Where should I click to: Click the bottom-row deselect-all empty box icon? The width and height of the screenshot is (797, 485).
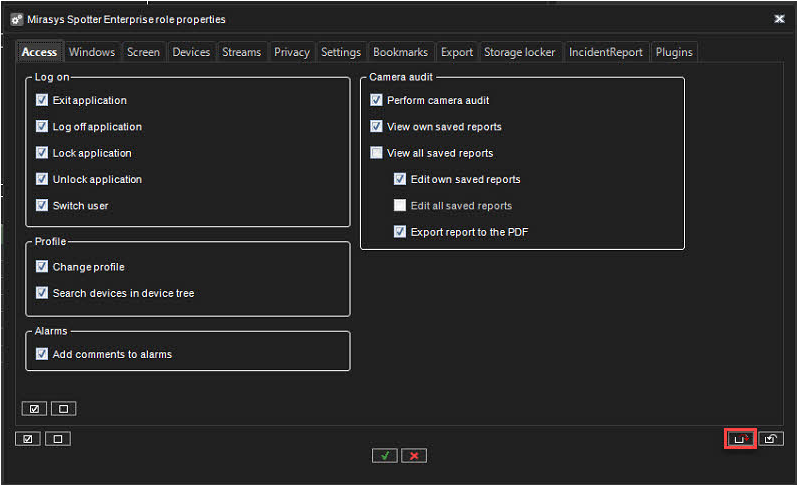(58, 438)
